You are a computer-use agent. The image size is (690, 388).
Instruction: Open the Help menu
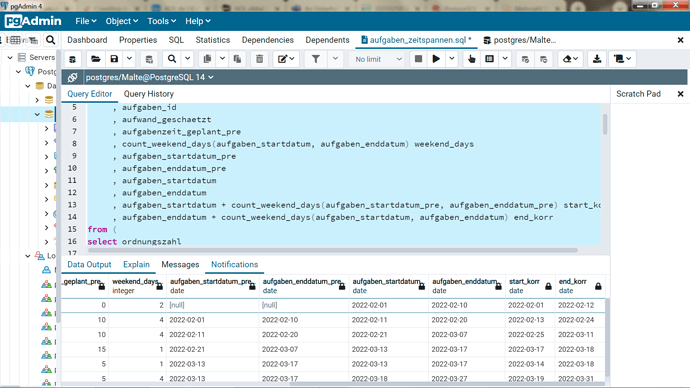tap(198, 21)
